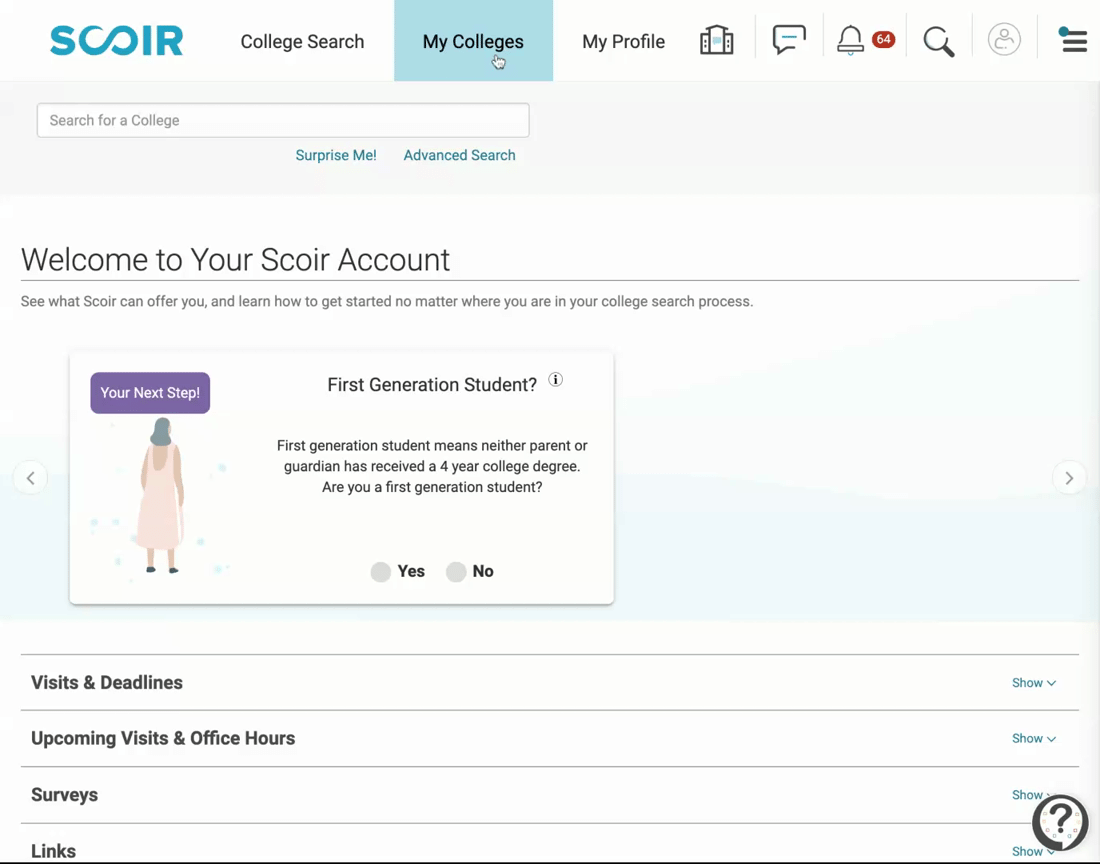The width and height of the screenshot is (1100, 864).
Task: Open the user account avatar icon
Action: 1004,40
